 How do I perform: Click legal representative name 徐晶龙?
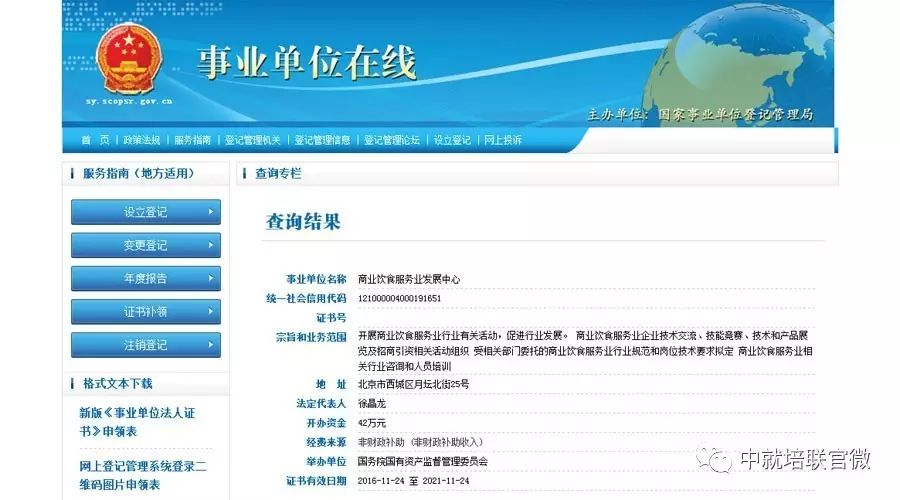click(372, 404)
